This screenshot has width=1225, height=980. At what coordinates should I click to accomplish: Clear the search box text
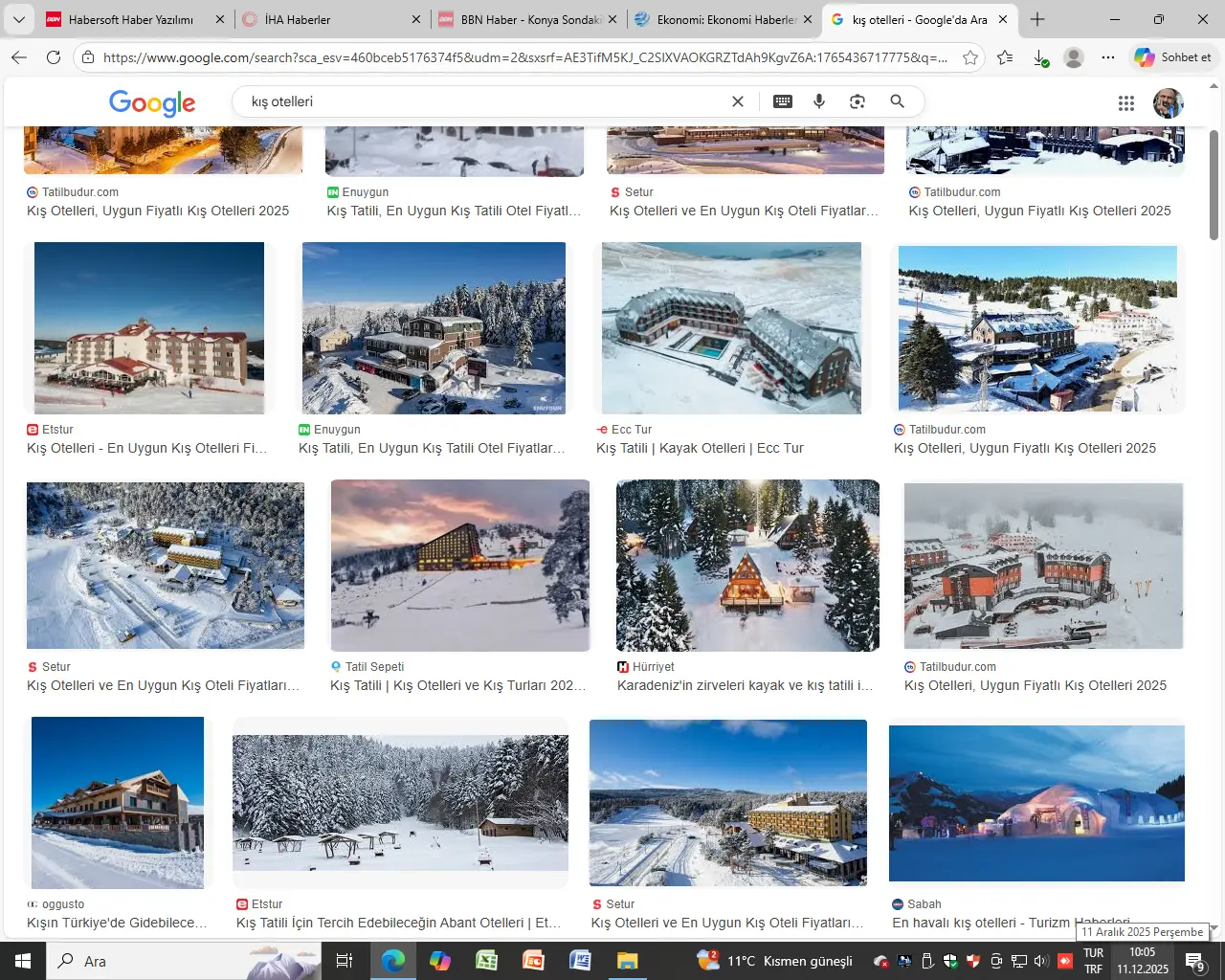coord(738,101)
